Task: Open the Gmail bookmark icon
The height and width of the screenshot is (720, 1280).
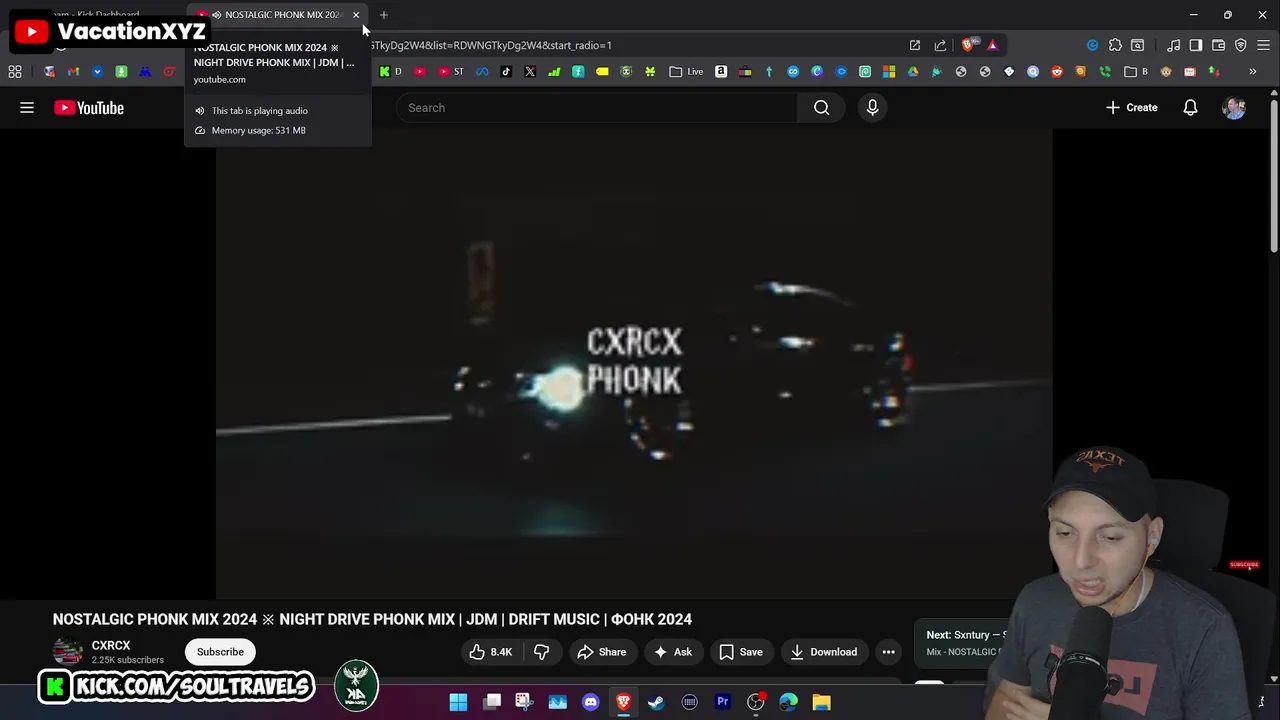Action: 73,71
